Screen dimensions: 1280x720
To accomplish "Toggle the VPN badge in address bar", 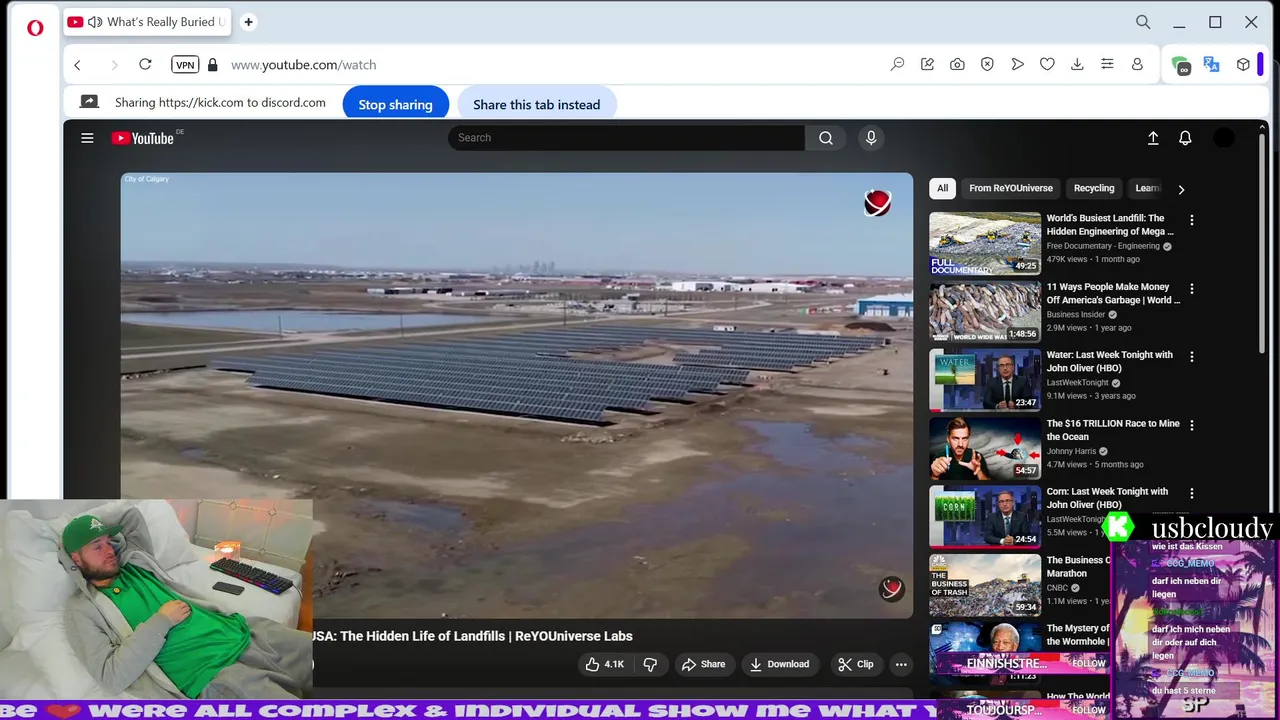I will [x=185, y=65].
